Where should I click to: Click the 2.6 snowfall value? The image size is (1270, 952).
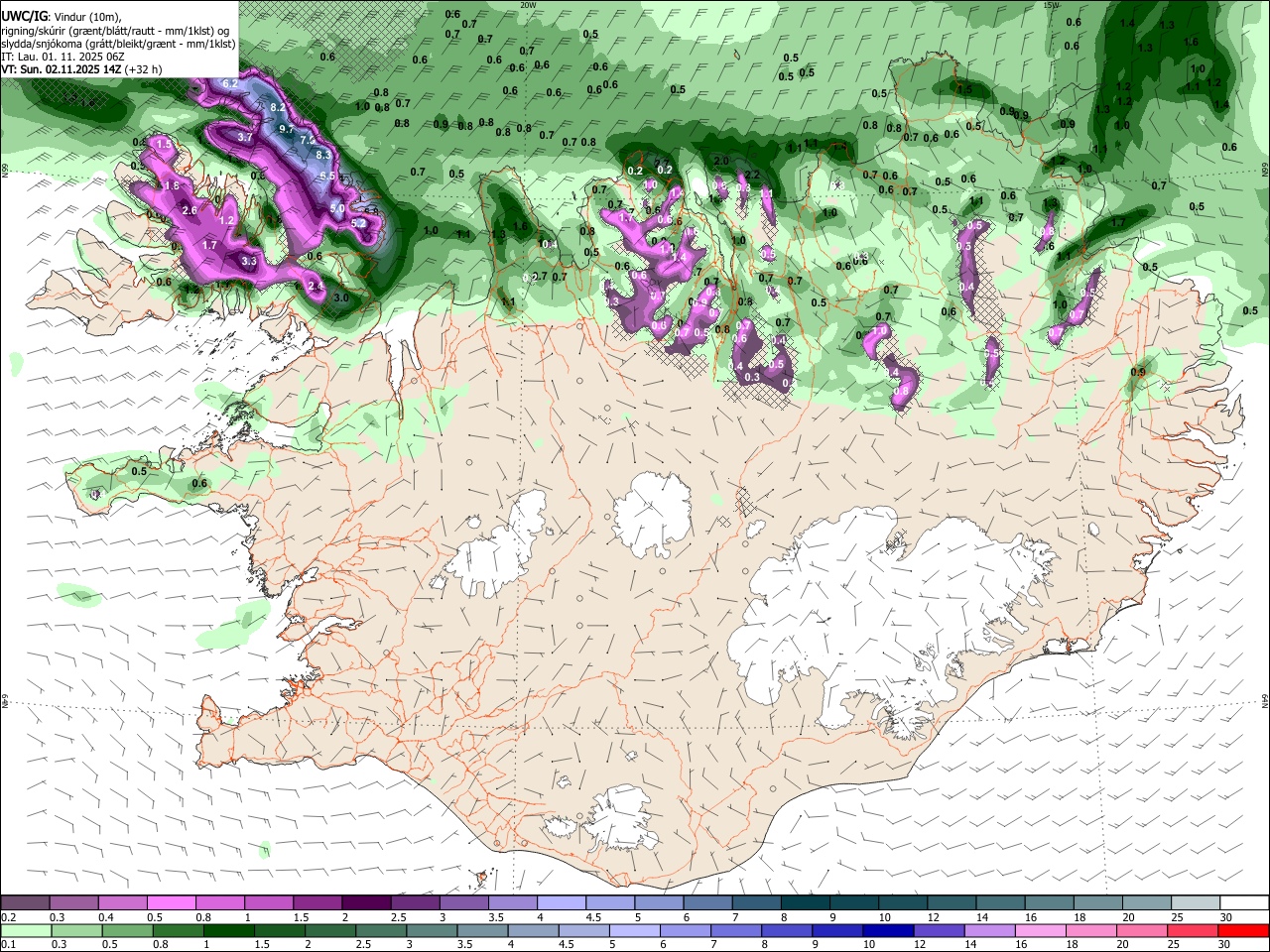pos(190,211)
